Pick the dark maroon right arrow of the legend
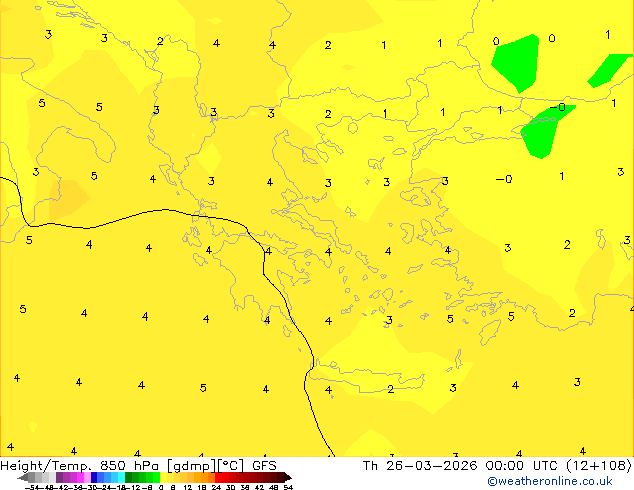Screen dimensions: 634x490 click(288, 477)
